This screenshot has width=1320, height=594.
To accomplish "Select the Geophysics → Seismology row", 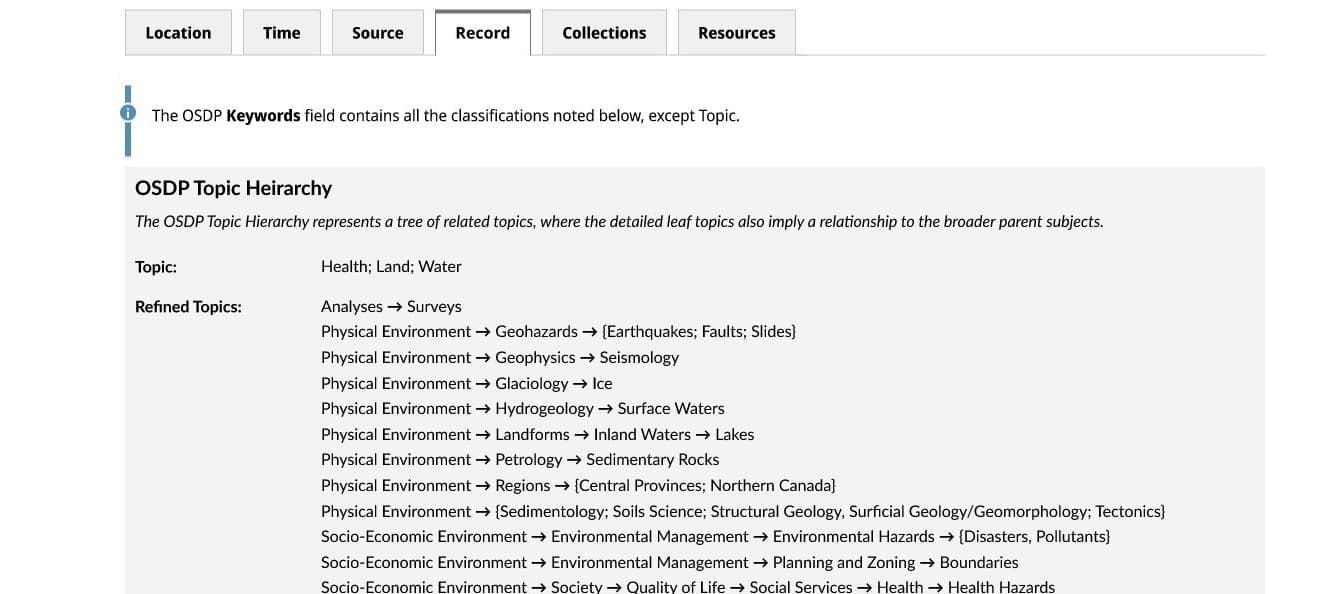I will coord(500,358).
